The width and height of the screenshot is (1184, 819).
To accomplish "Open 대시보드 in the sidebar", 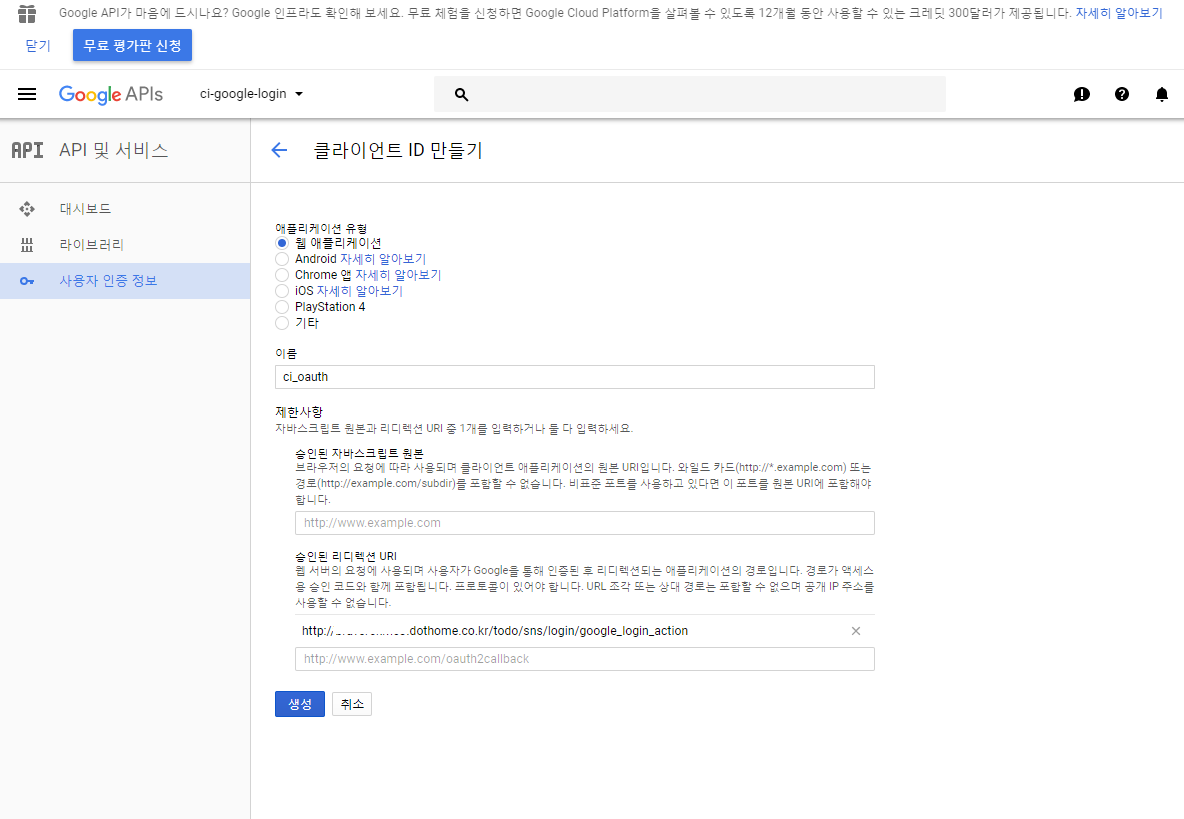I will pos(85,209).
